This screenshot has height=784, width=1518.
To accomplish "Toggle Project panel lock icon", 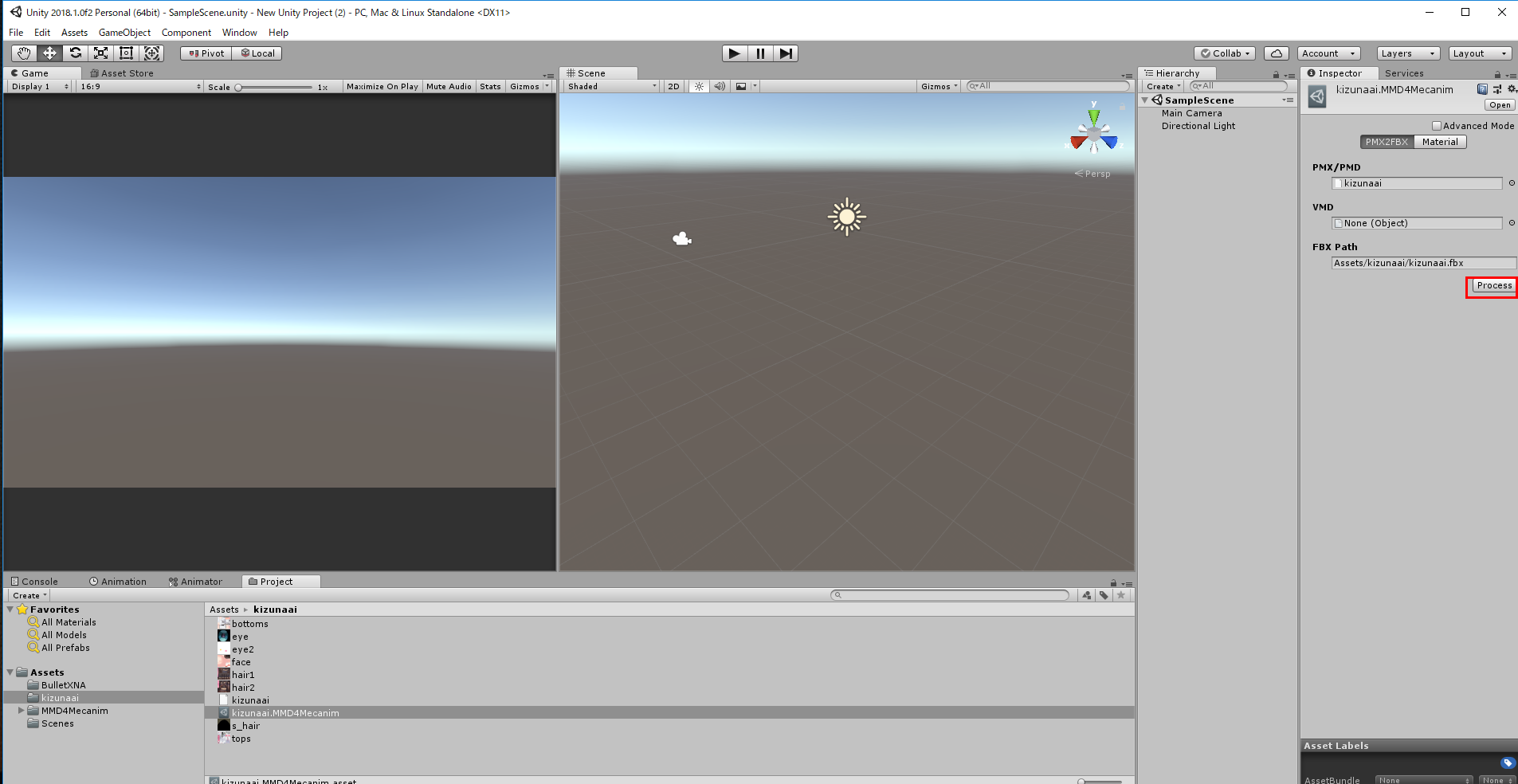I will click(1113, 582).
